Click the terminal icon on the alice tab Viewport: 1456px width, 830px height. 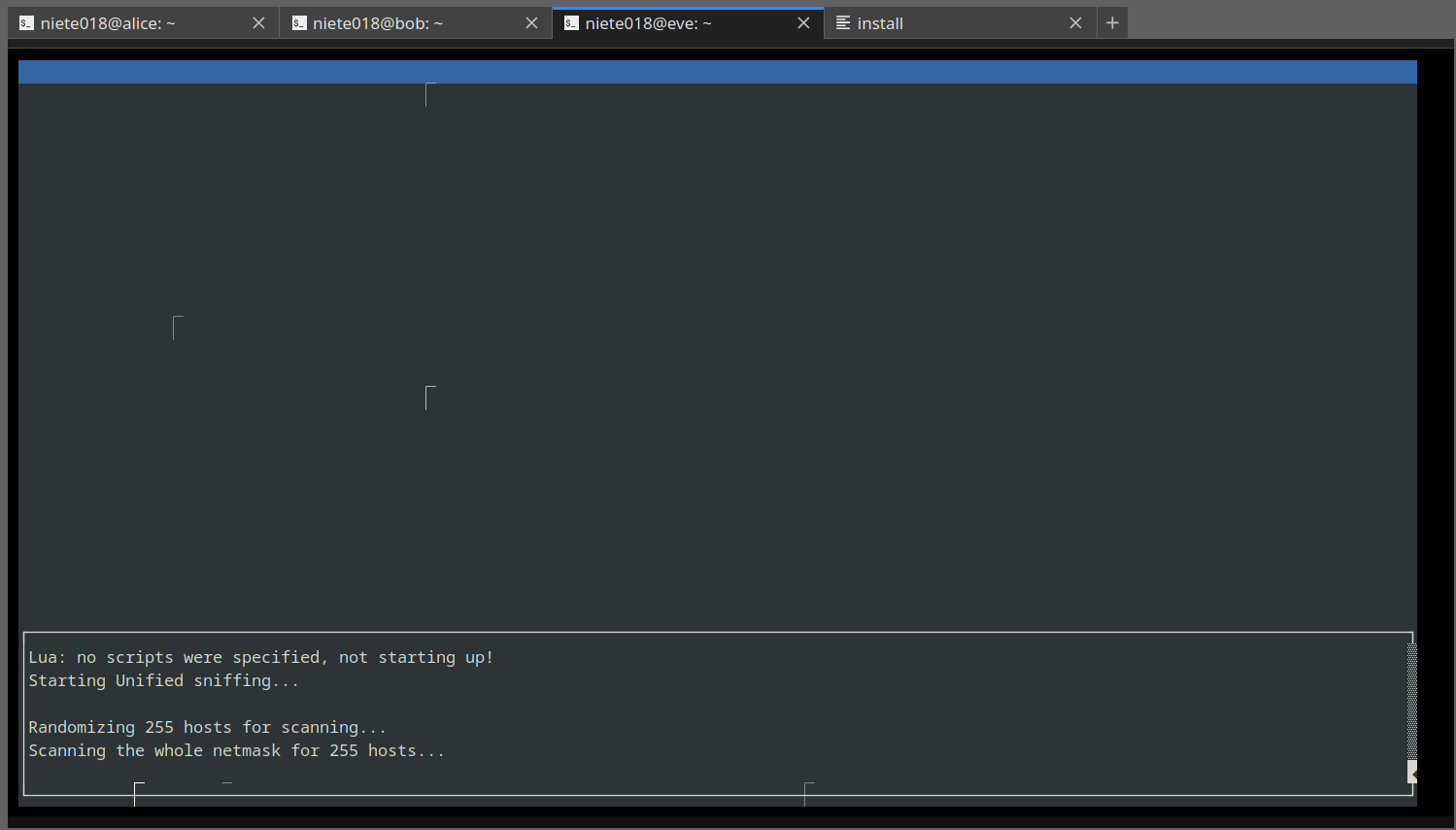point(25,22)
